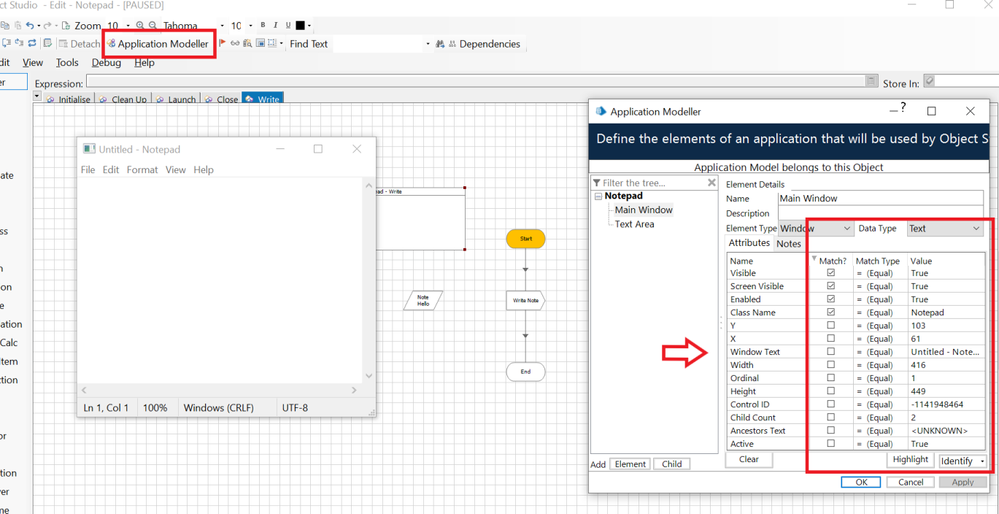999x514 pixels.
Task: Toggle italic text formatting
Action: (276, 26)
